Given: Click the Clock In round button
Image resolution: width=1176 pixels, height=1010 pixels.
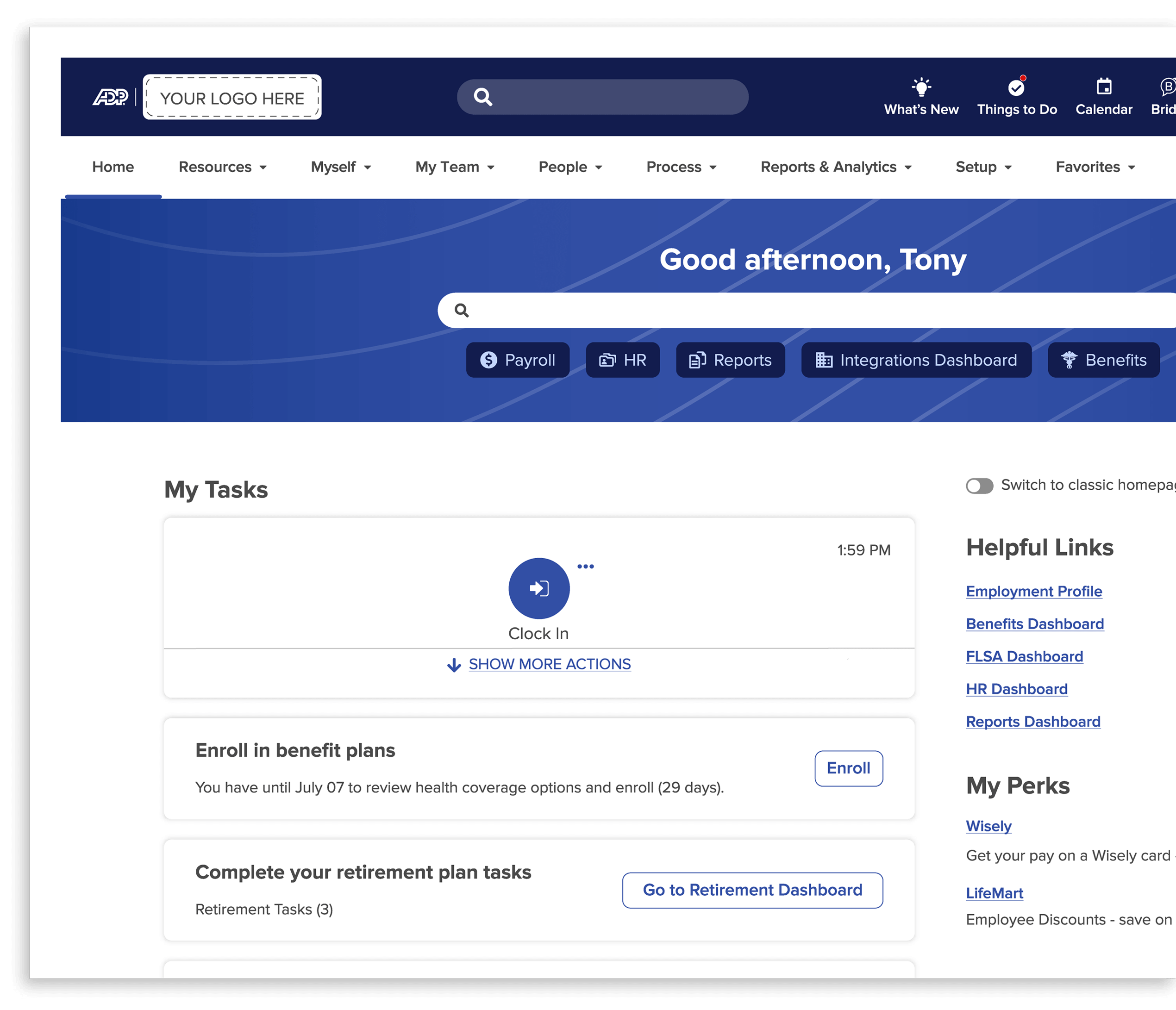Looking at the screenshot, I should tap(538, 588).
